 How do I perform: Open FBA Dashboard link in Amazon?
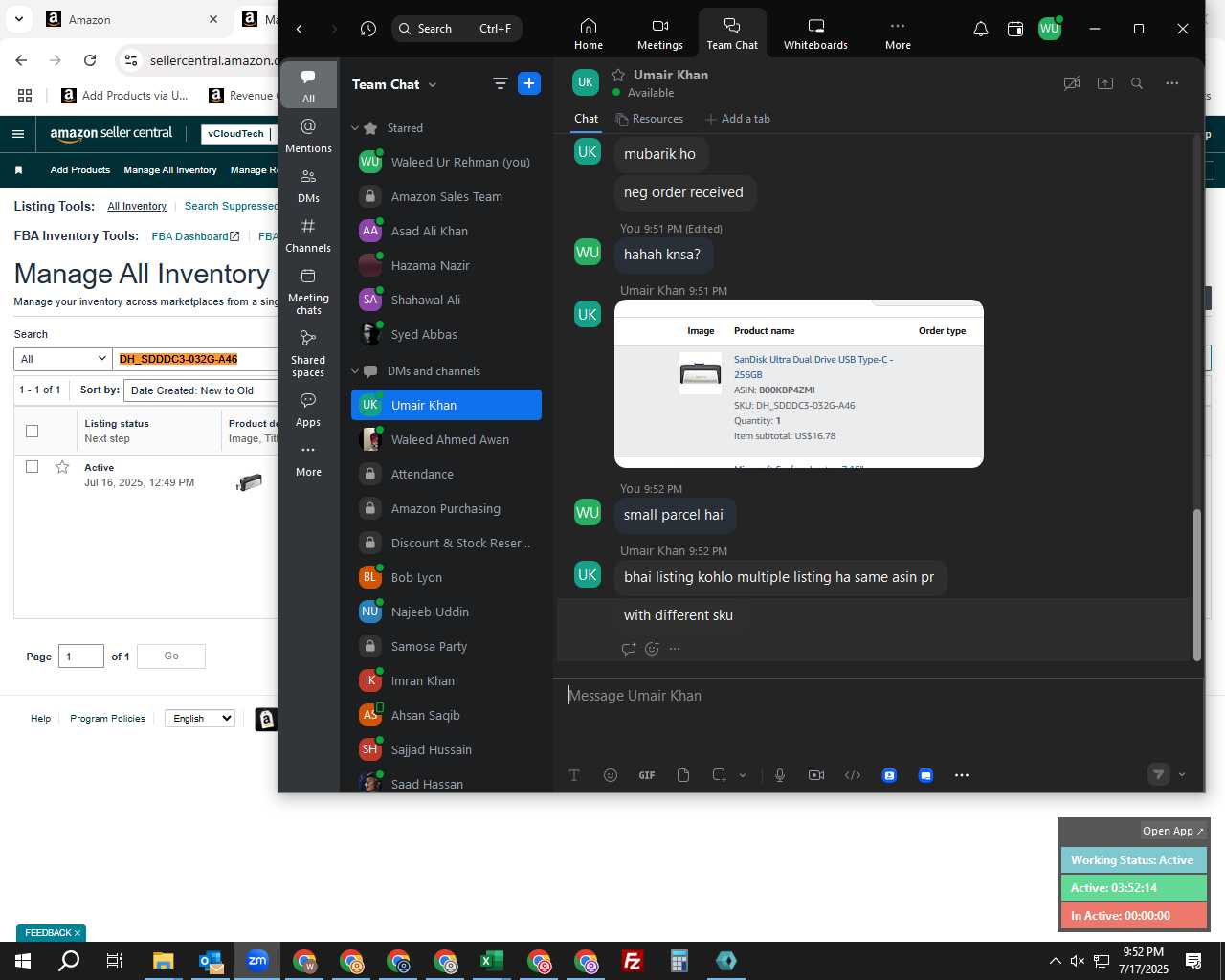click(x=195, y=236)
